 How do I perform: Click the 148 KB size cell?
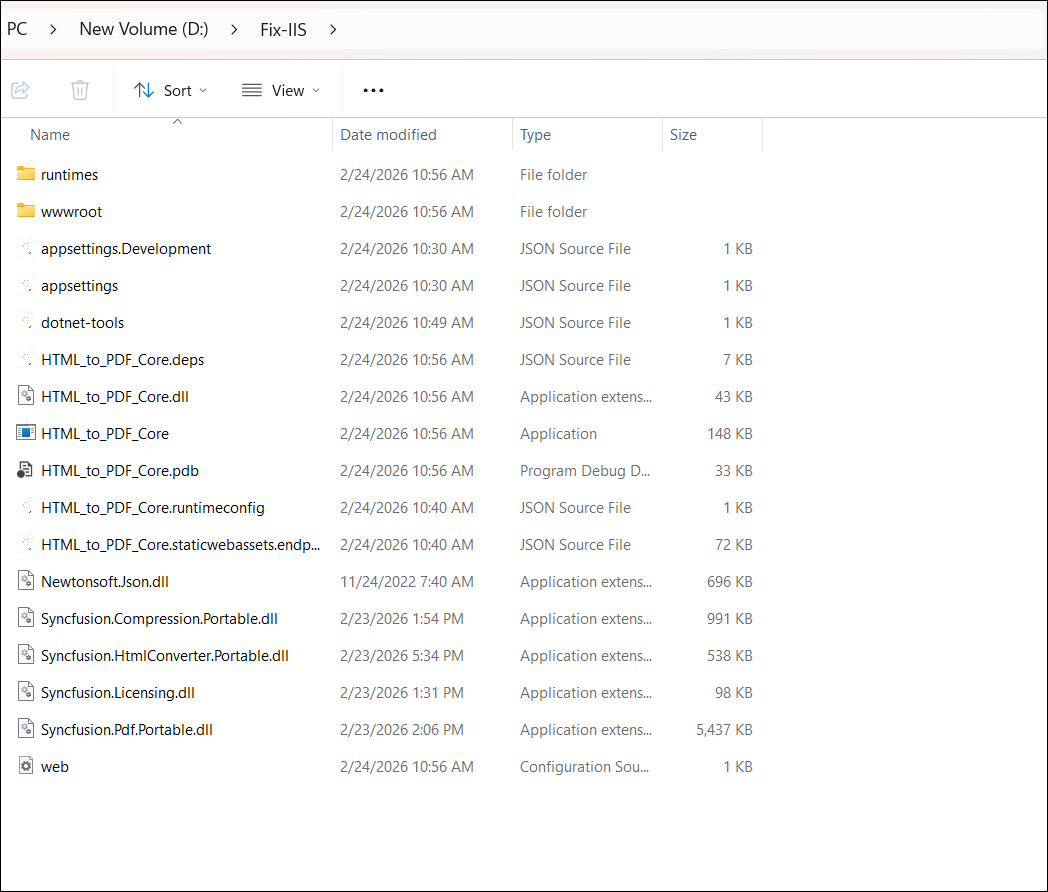[x=730, y=434]
